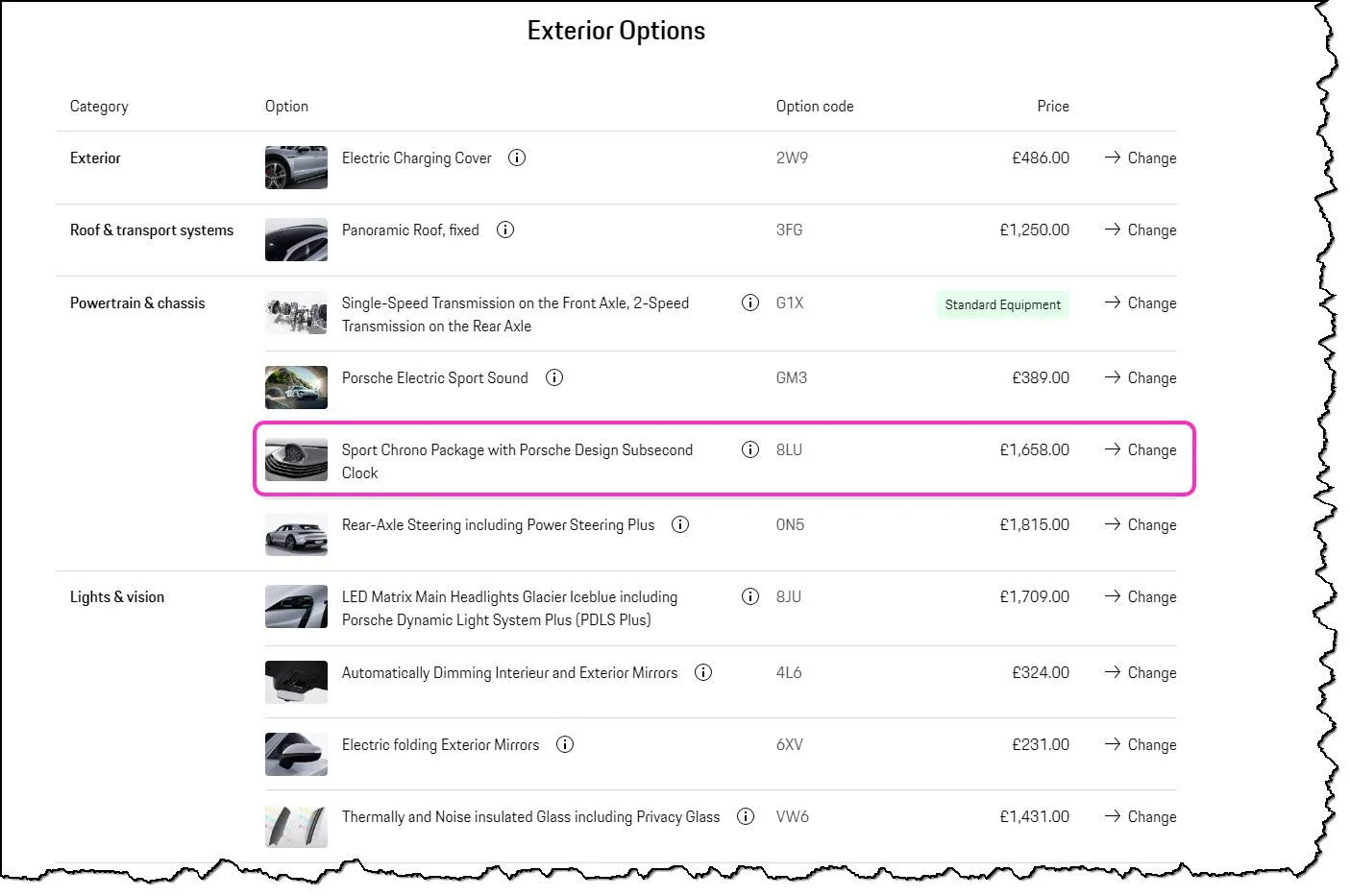The height and width of the screenshot is (896, 1350).
Task: Open info icon for Electric Charging Cover
Action: 517,157
